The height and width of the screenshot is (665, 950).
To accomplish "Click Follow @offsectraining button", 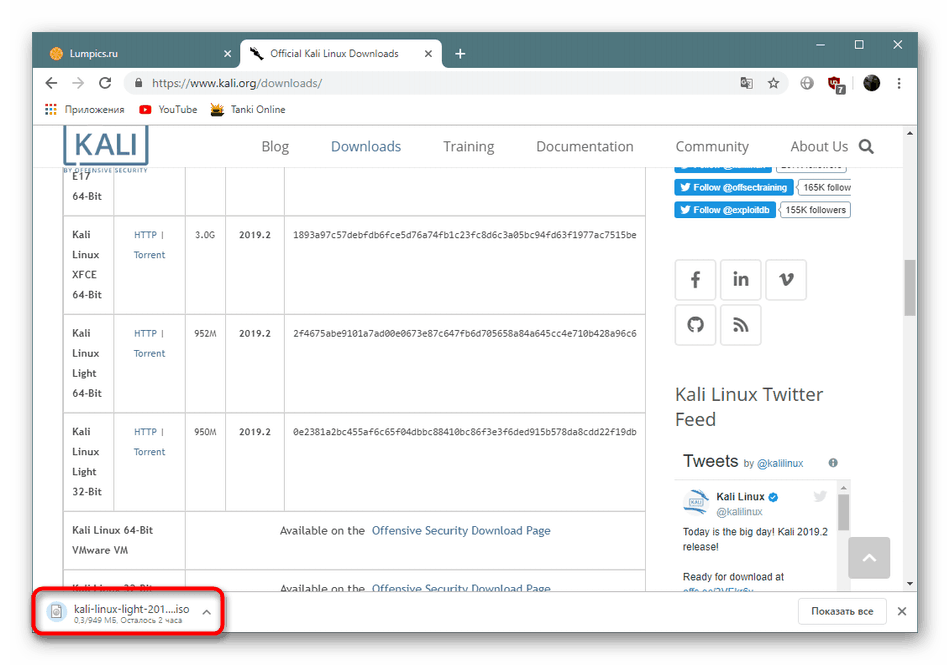I will coord(734,187).
